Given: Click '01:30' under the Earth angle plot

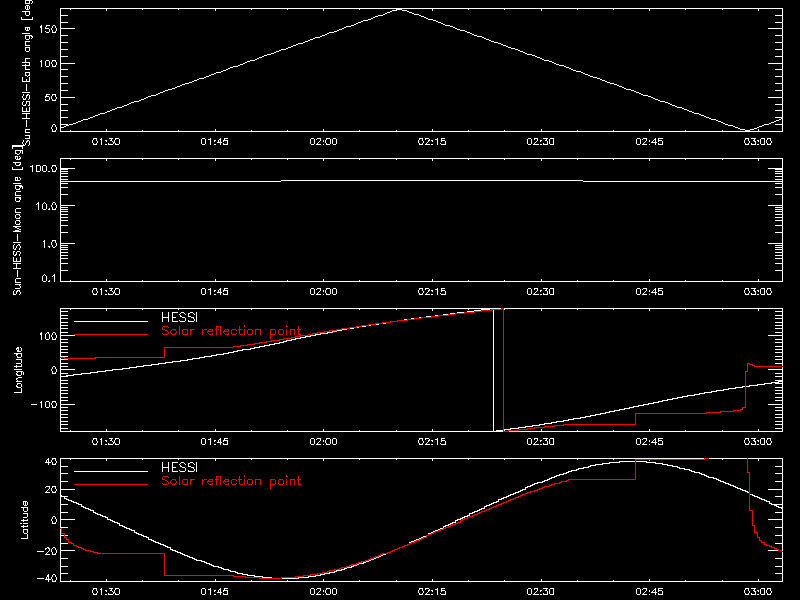Looking at the screenshot, I should [106, 141].
